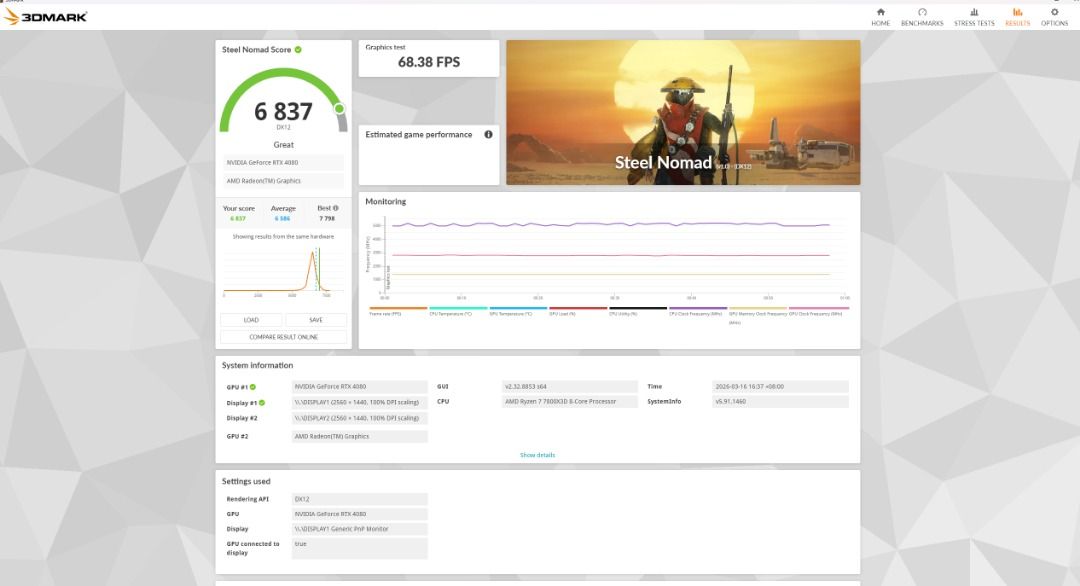Click the Generic PnP Monitor display value
This screenshot has width=1080, height=586.
pos(360,530)
